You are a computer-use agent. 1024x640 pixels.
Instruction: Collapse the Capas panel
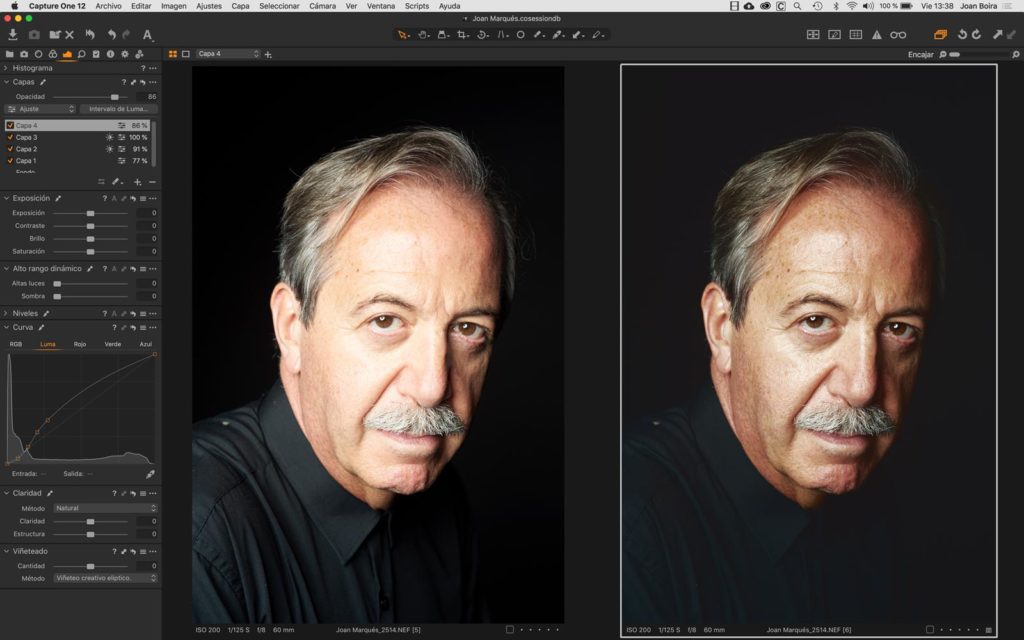pos(6,82)
